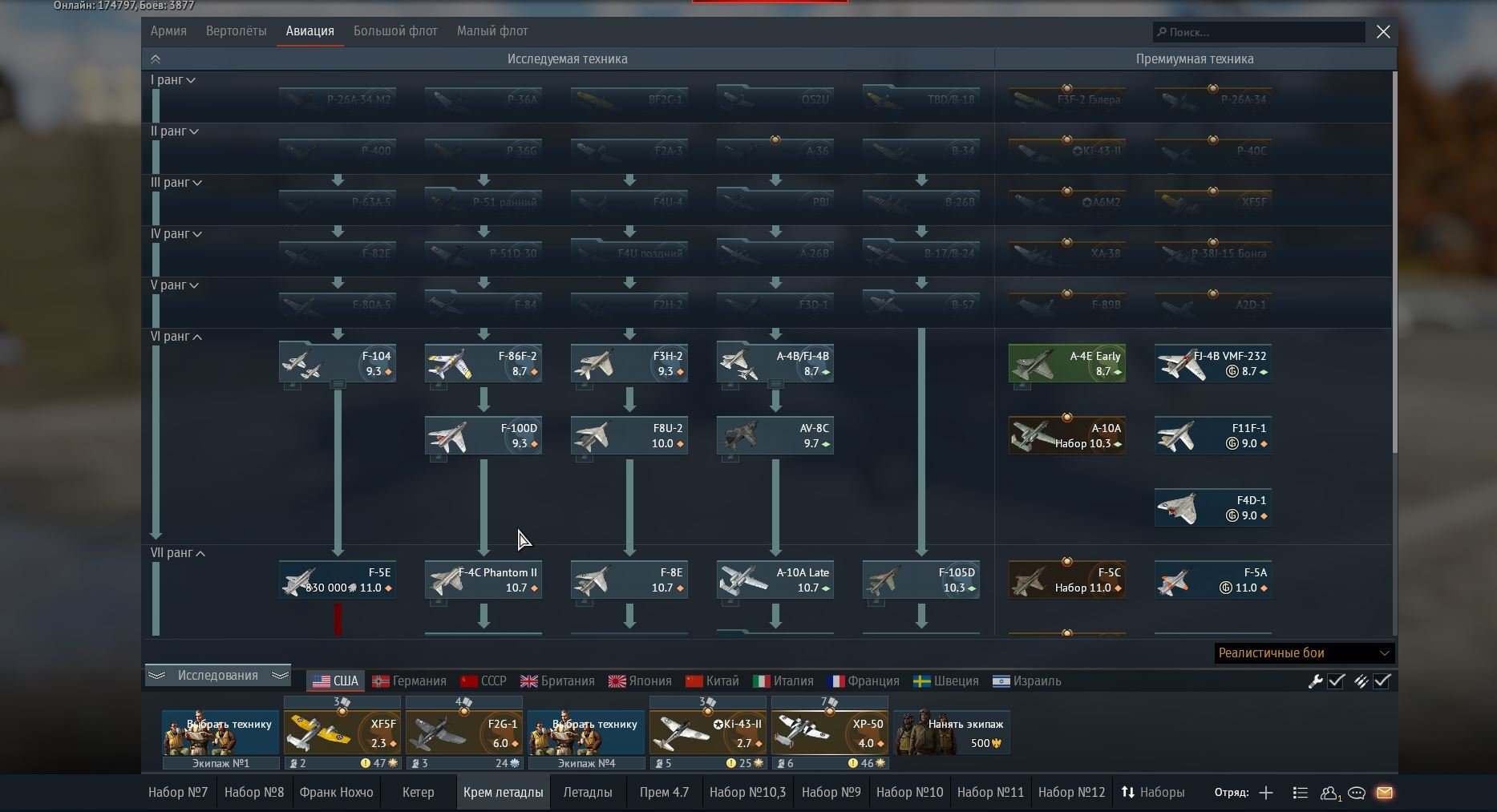Open the mail envelope icon
1497x812 pixels.
[1385, 793]
